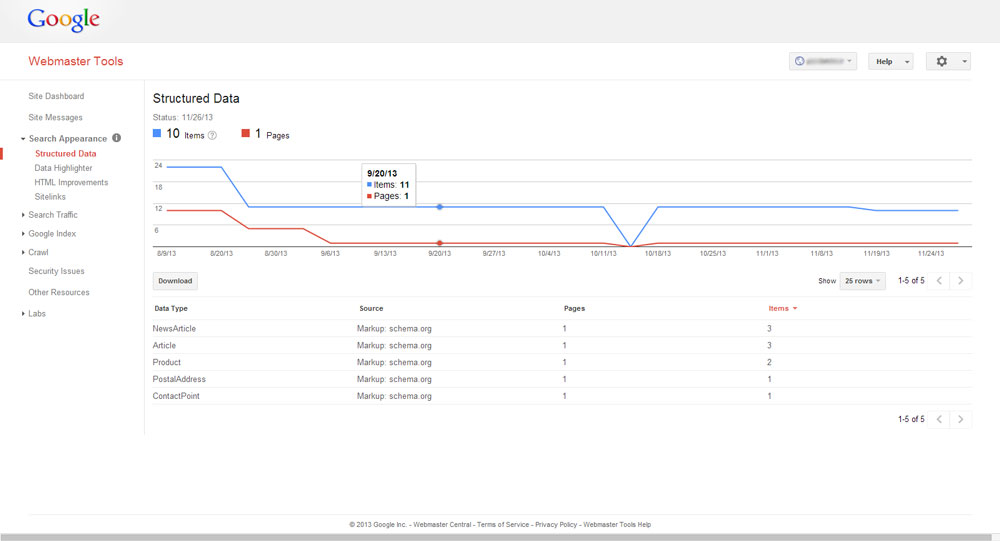Select HTML Improvements in sidebar
This screenshot has width=1000, height=541.
pos(71,182)
